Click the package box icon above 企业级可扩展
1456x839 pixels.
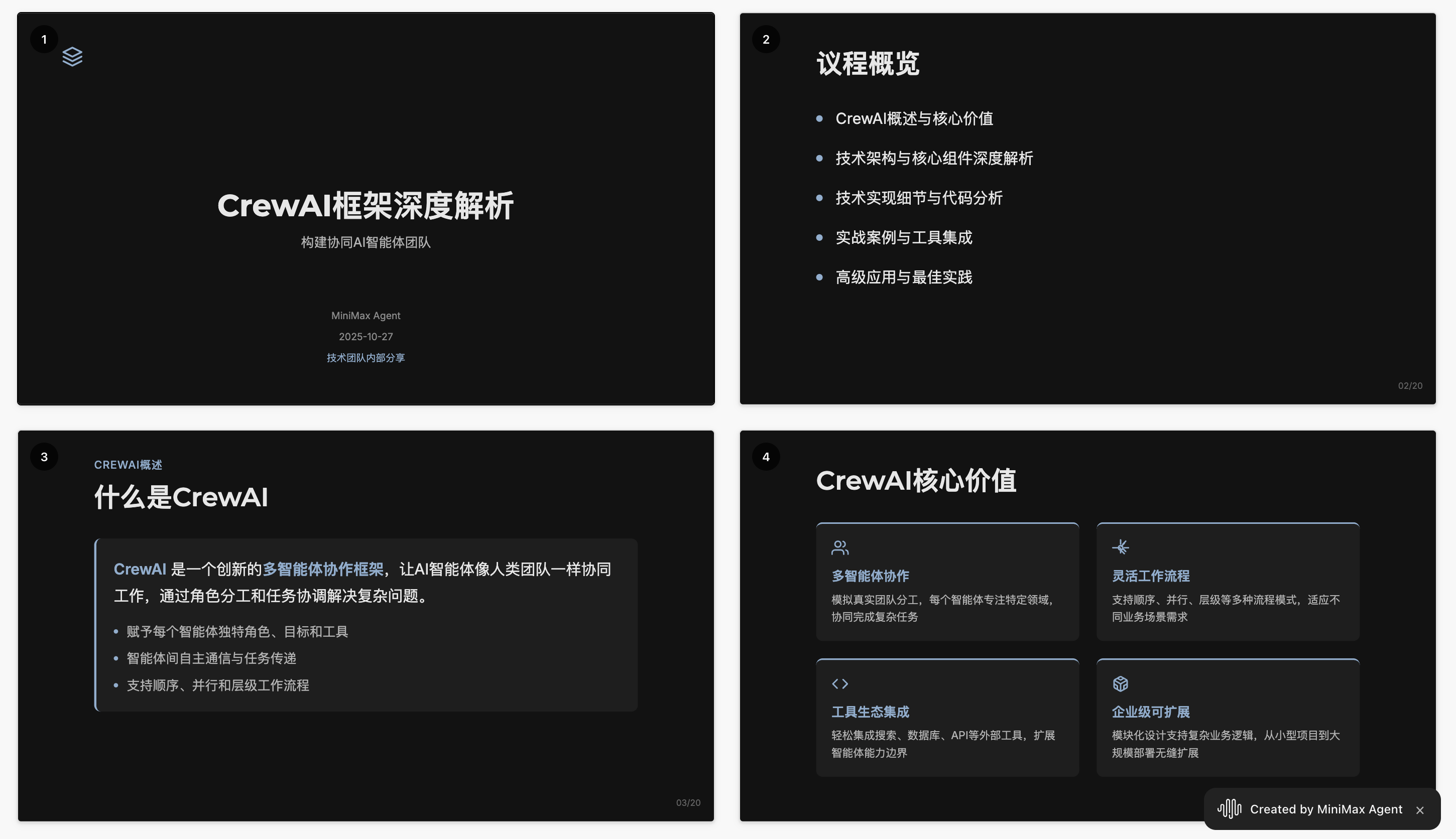point(1120,683)
